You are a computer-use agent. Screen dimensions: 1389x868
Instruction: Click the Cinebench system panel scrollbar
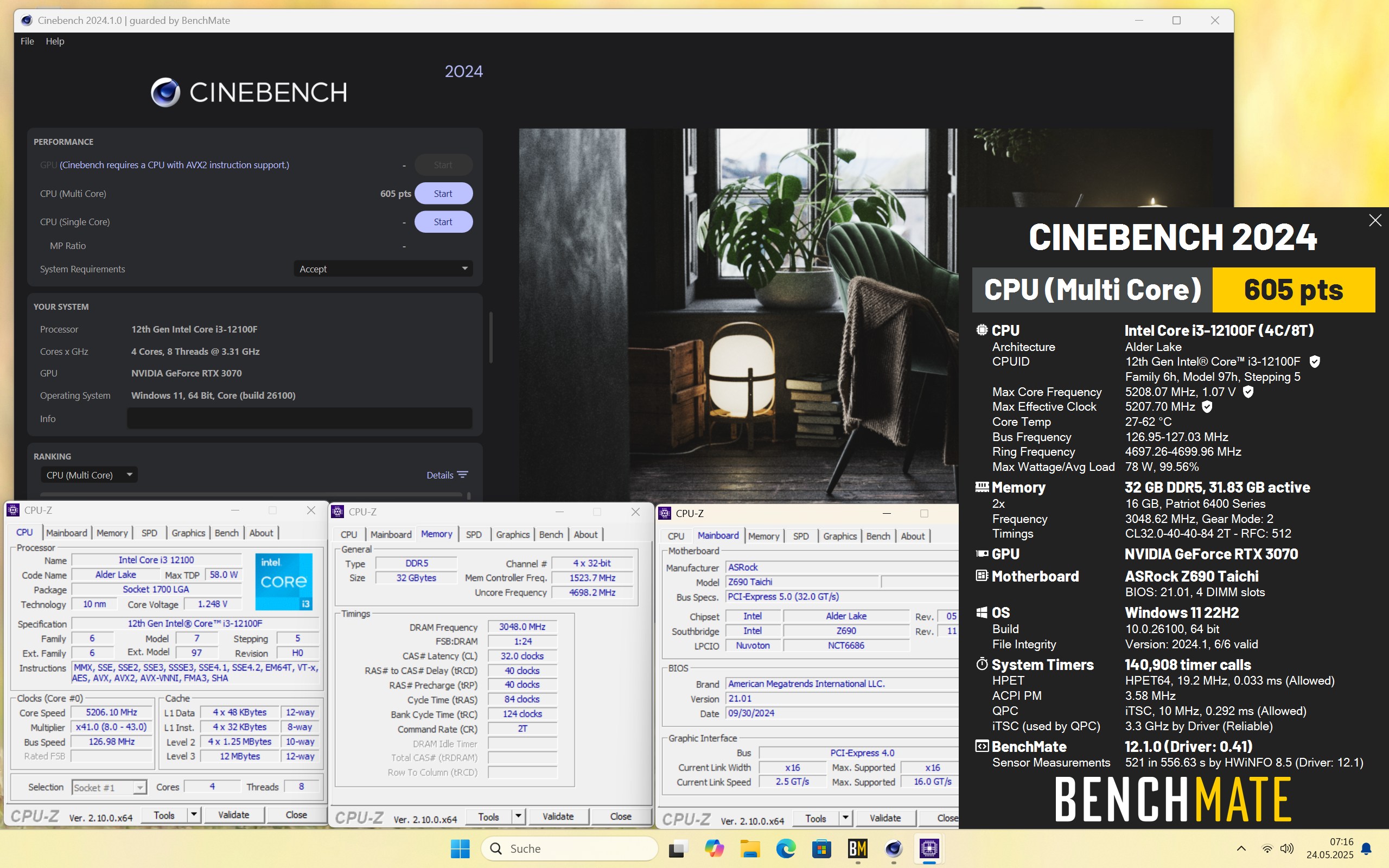pos(490,337)
